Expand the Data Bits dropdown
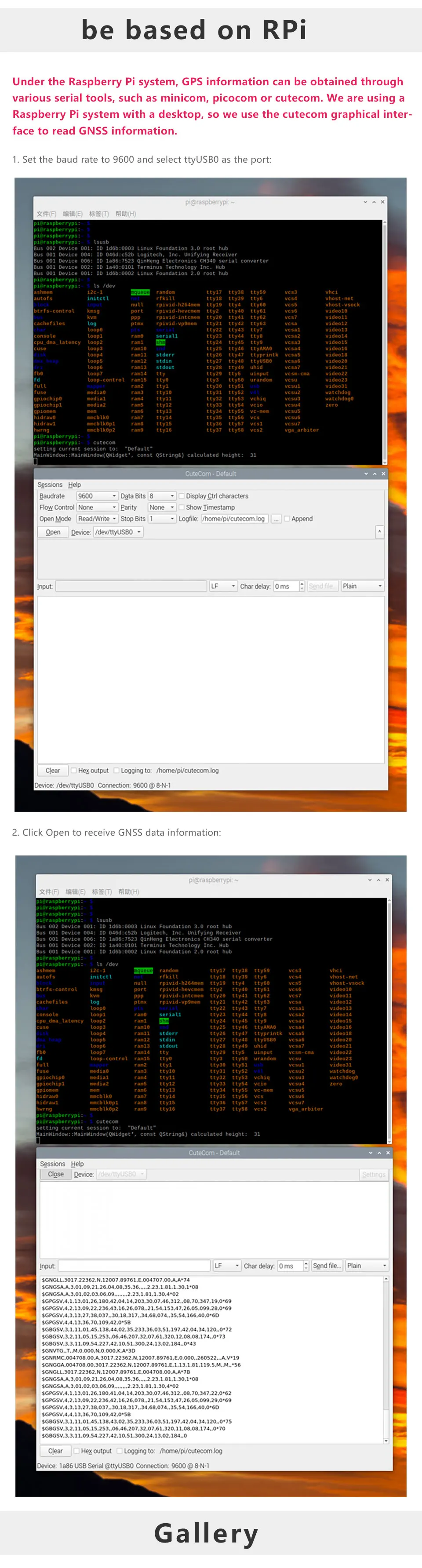This screenshot has width=422, height=1568. coord(162,496)
